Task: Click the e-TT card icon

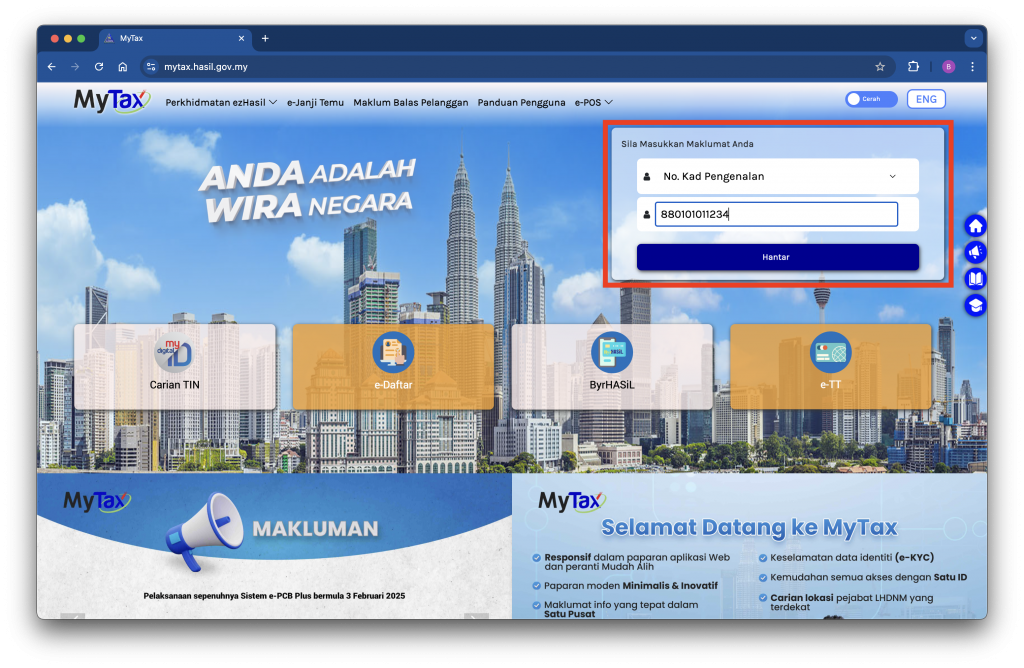Action: [x=830, y=353]
